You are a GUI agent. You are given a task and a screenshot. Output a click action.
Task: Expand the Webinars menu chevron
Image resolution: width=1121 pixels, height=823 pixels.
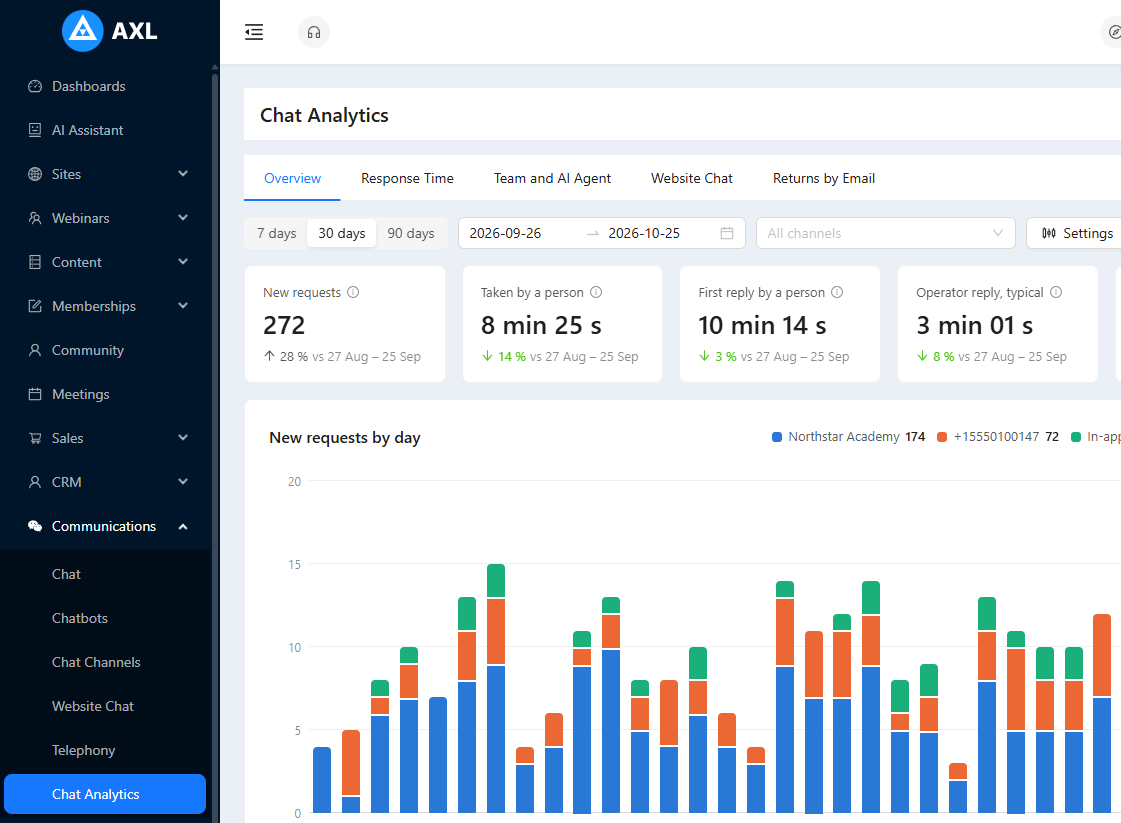pos(183,217)
